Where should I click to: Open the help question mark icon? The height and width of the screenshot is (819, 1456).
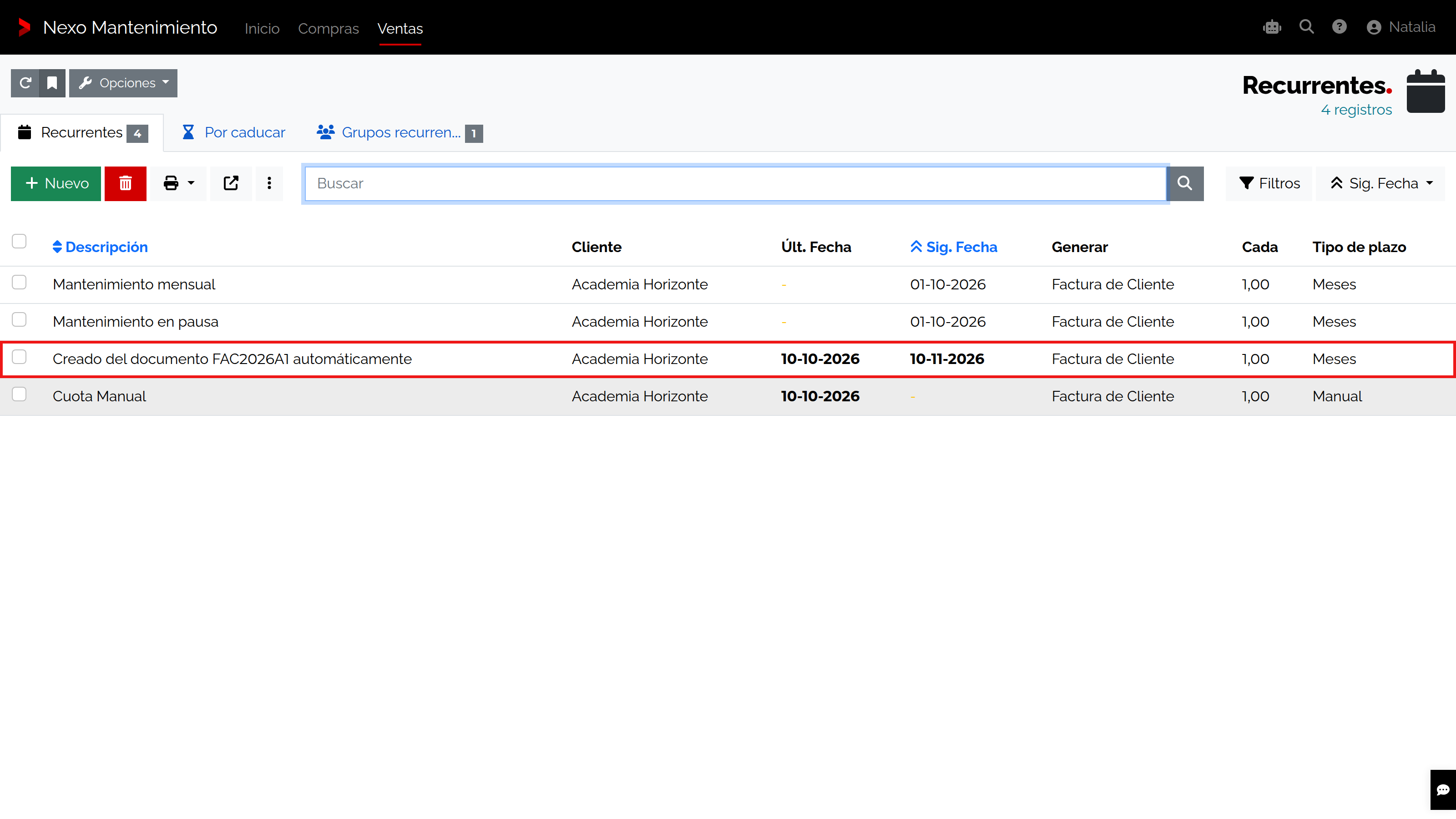click(x=1339, y=26)
